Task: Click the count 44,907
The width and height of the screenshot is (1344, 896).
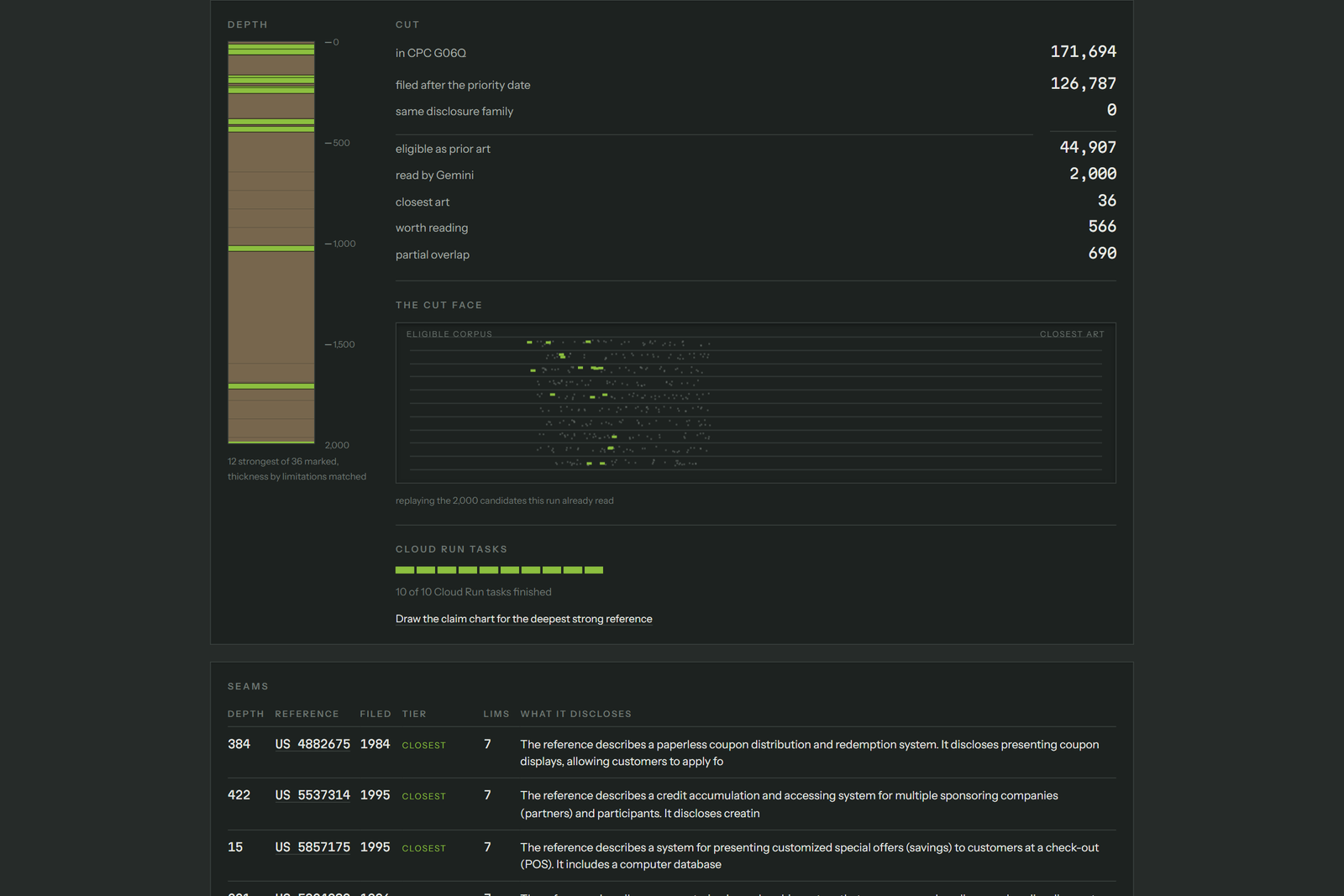Action: click(x=1088, y=147)
